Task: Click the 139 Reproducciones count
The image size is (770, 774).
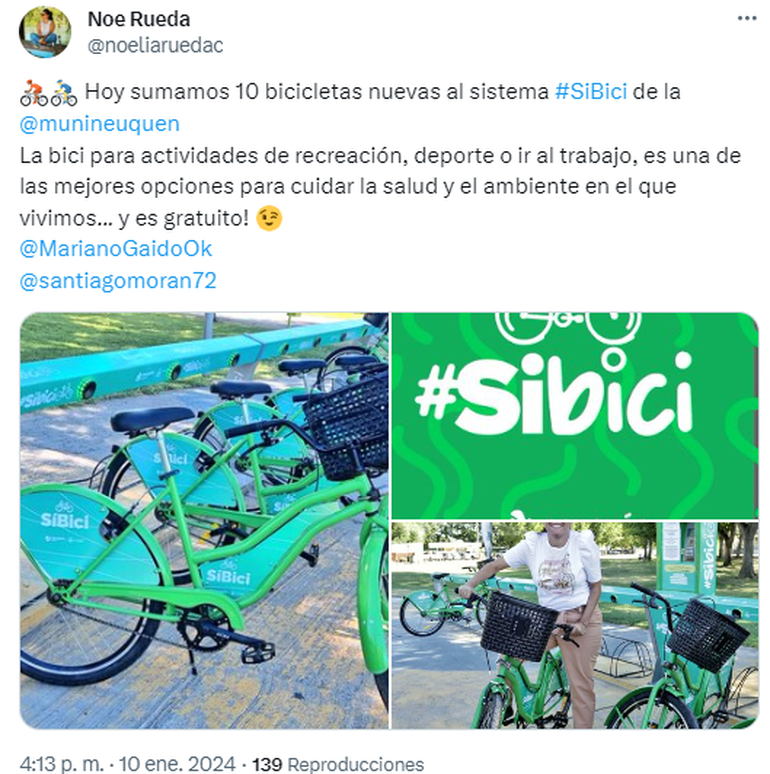Action: point(338,764)
